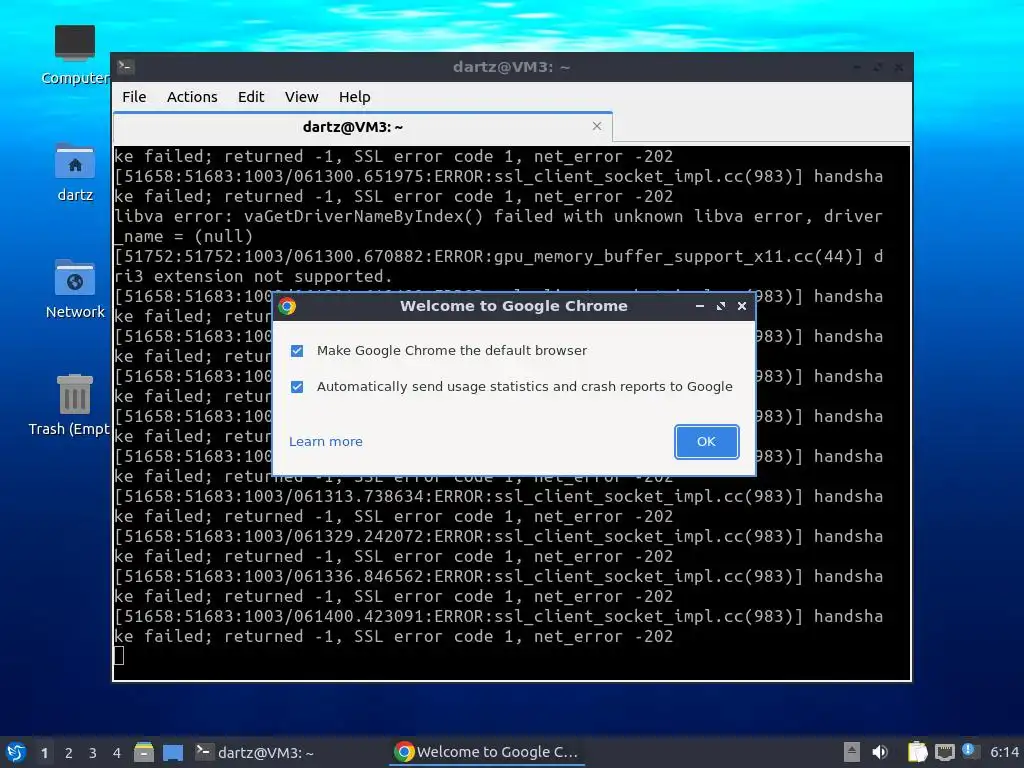Switch to workspace 1
This screenshot has width=1024, height=768.
point(44,753)
